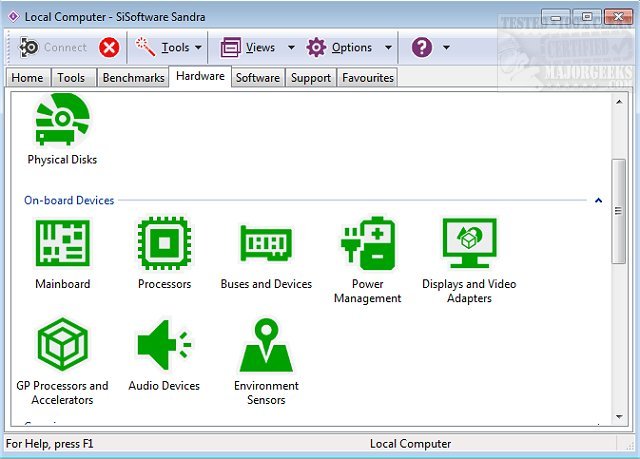Click the Connect gear icon

click(29, 47)
